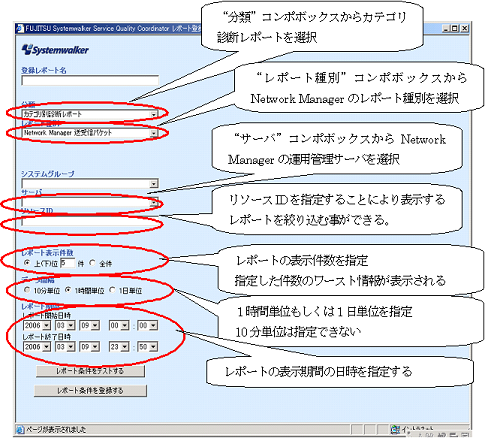Click the intranet zone icon in status bar

(x=395, y=429)
